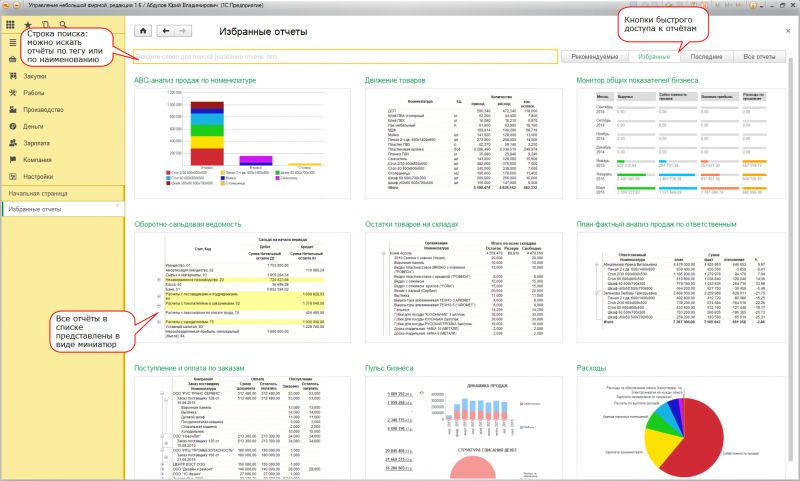This screenshot has height=481, width=800.
Task: Open ABC-анализ продаж по номенклатуре report
Action: [x=201, y=79]
